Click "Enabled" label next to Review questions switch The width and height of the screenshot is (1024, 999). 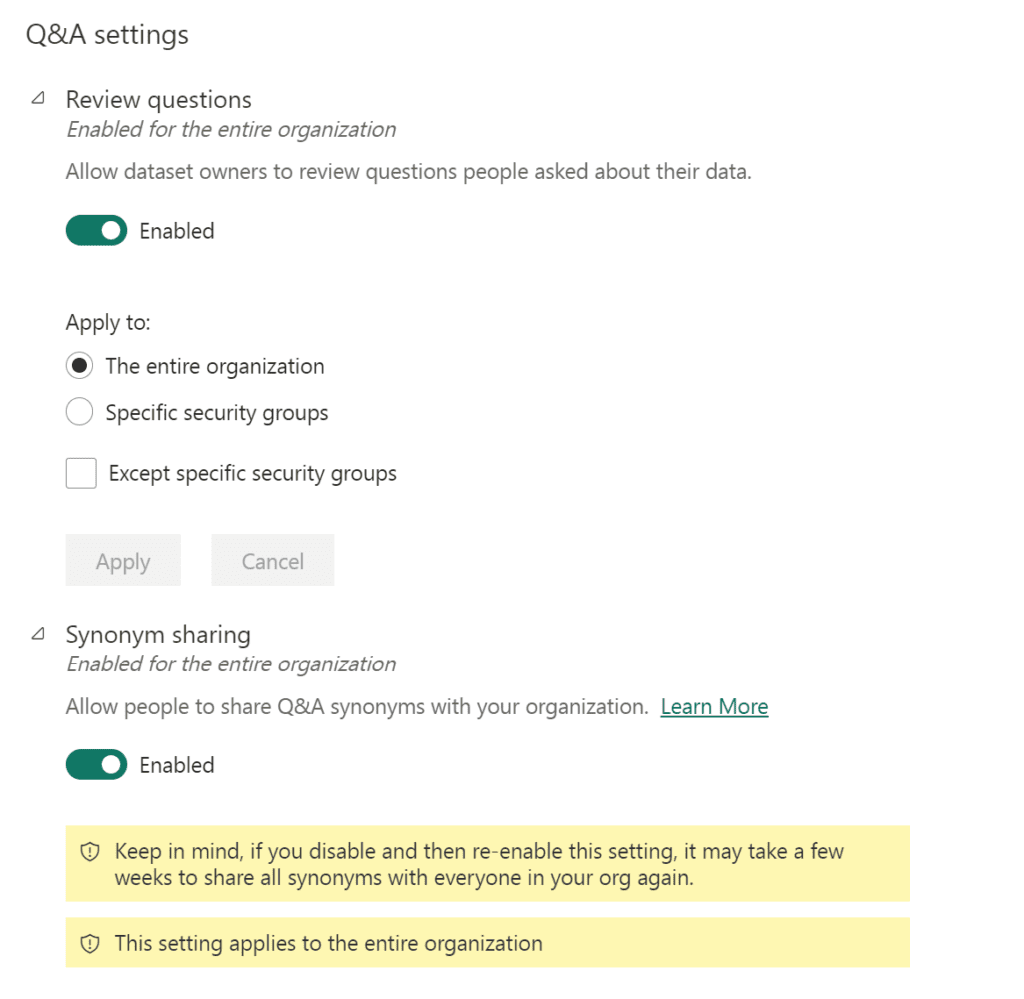point(177,231)
